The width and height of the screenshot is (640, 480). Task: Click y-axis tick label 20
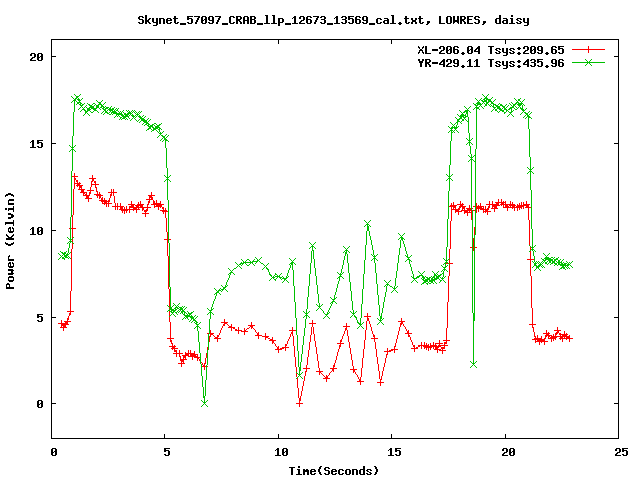[36, 57]
